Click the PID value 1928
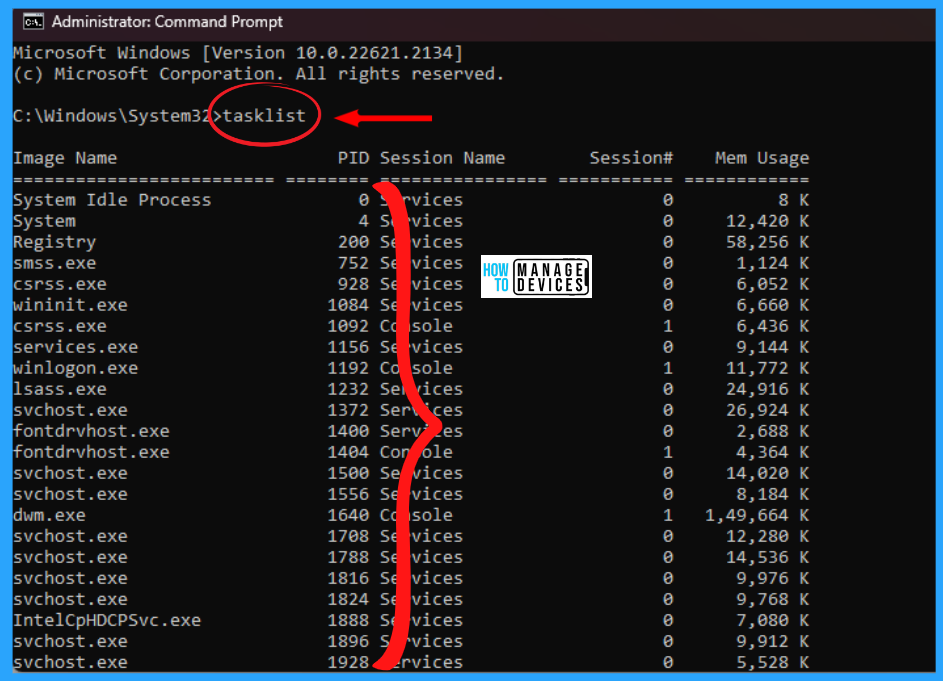The image size is (943, 681). (x=348, y=662)
